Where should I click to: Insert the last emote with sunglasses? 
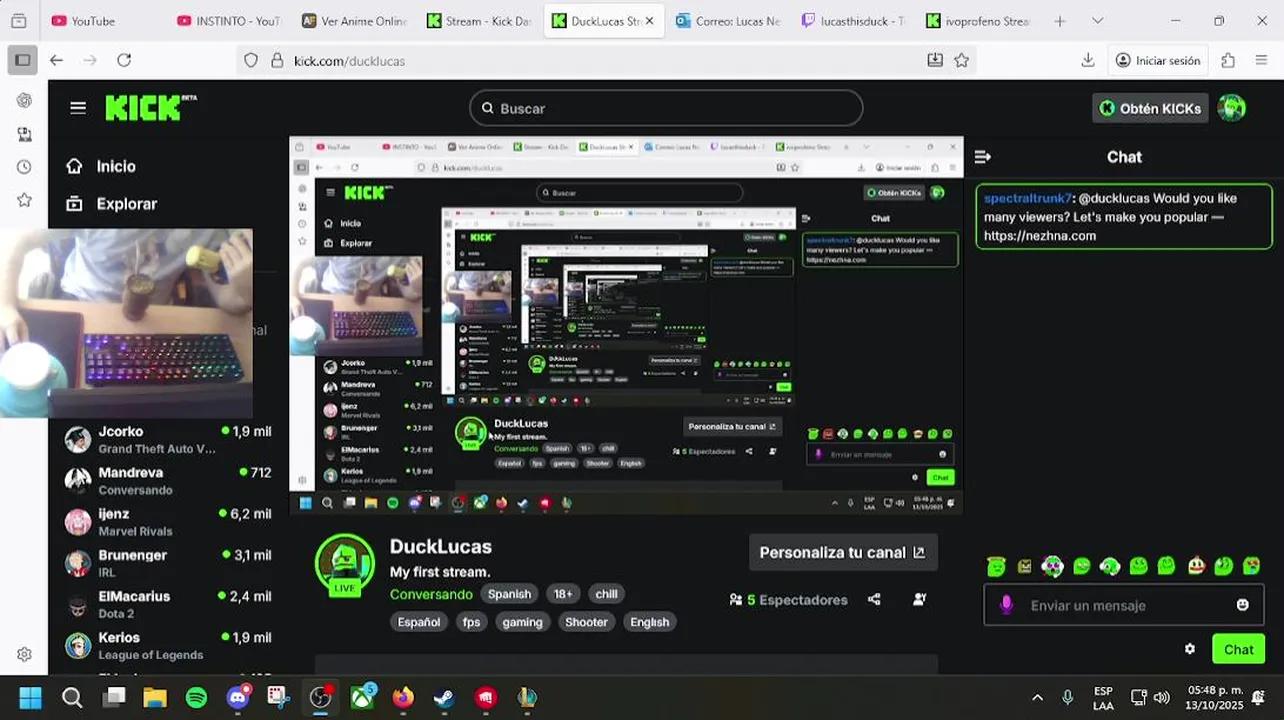tap(1251, 567)
